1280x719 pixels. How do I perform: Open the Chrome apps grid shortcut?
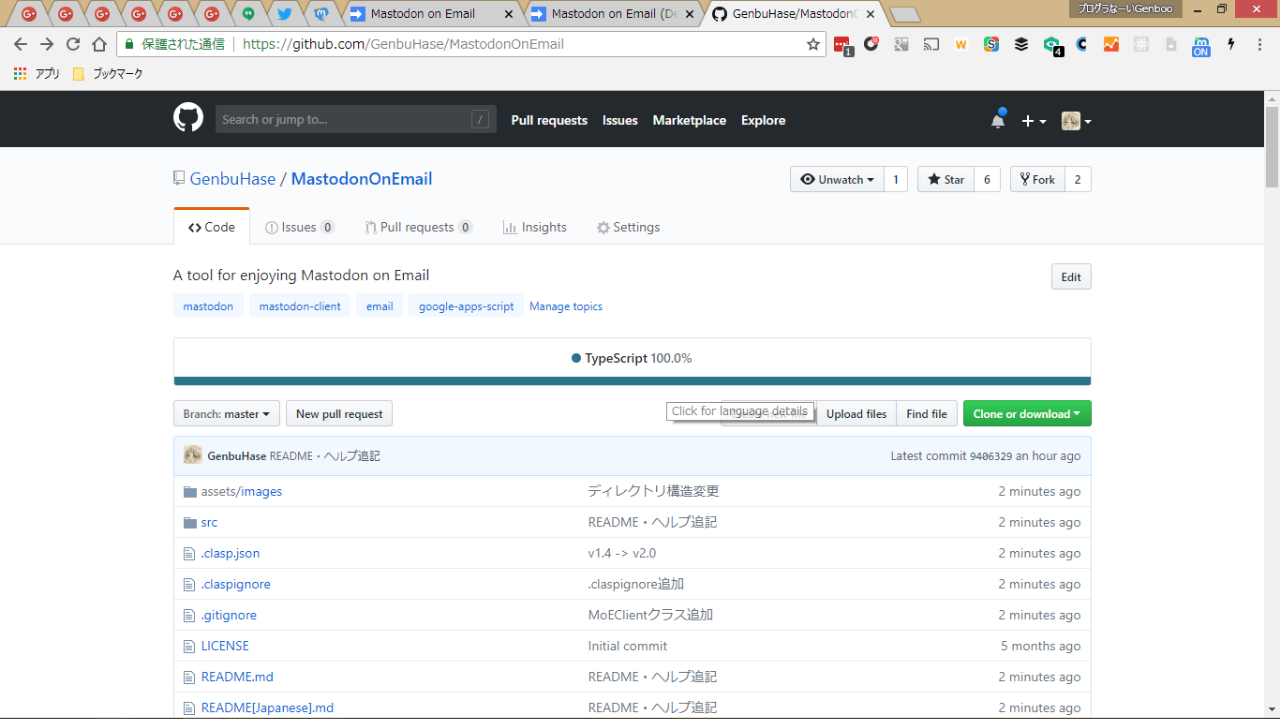tap(20, 74)
